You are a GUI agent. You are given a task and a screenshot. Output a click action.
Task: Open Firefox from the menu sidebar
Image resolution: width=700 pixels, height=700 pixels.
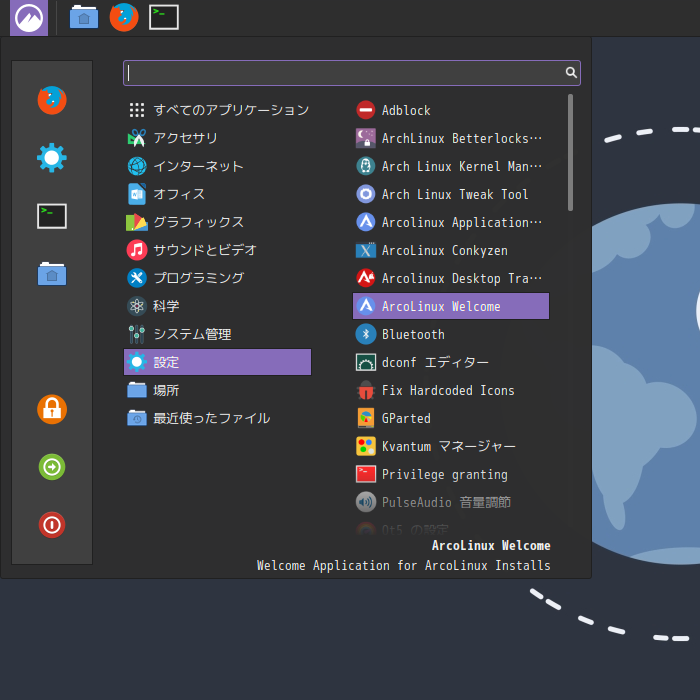click(52, 100)
